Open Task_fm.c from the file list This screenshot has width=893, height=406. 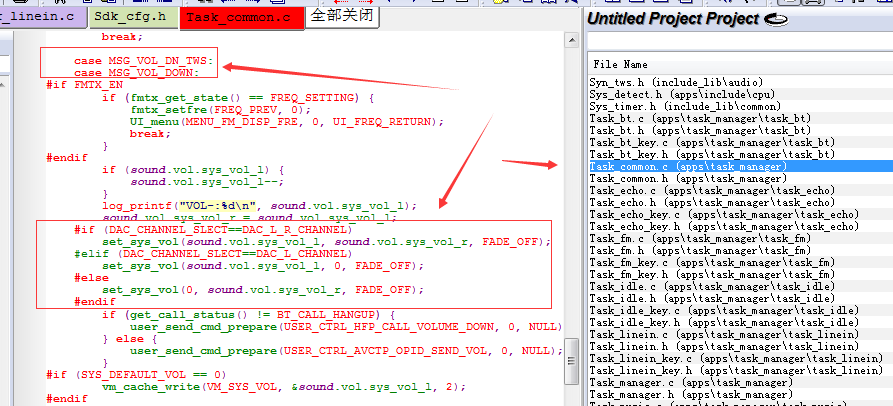[700, 238]
